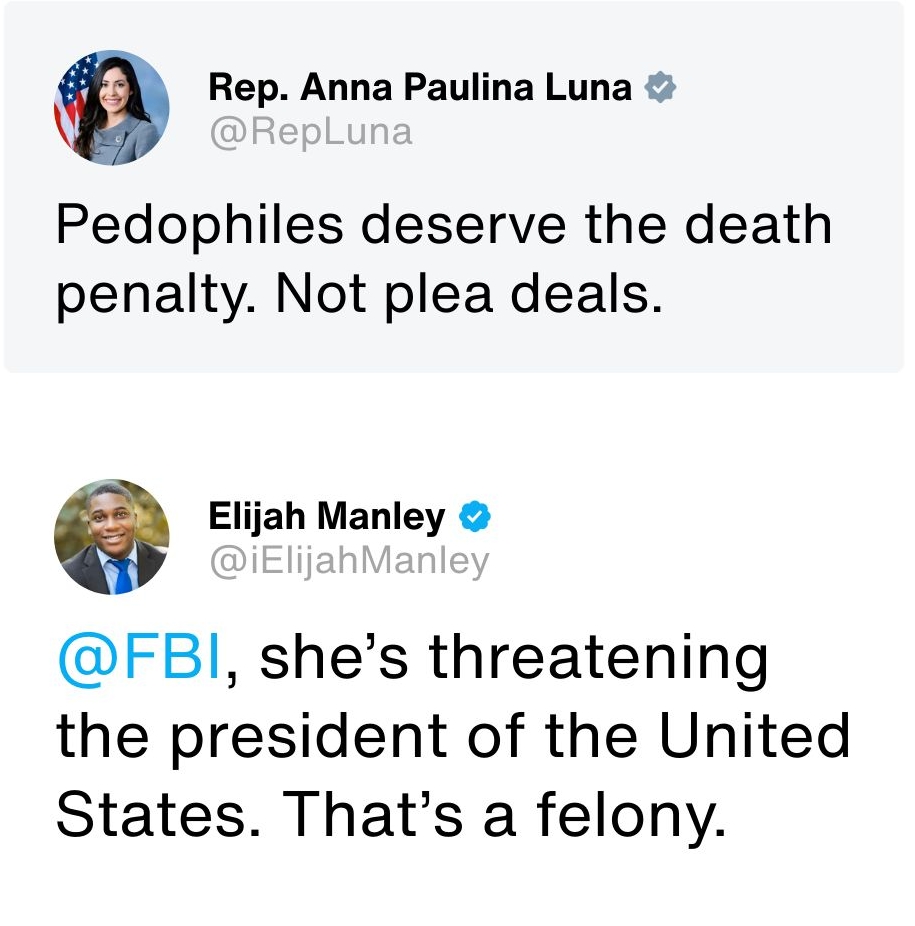Viewport: 915px width, 926px height.
Task: Click the @iElijahManley handle
Action: coord(348,560)
